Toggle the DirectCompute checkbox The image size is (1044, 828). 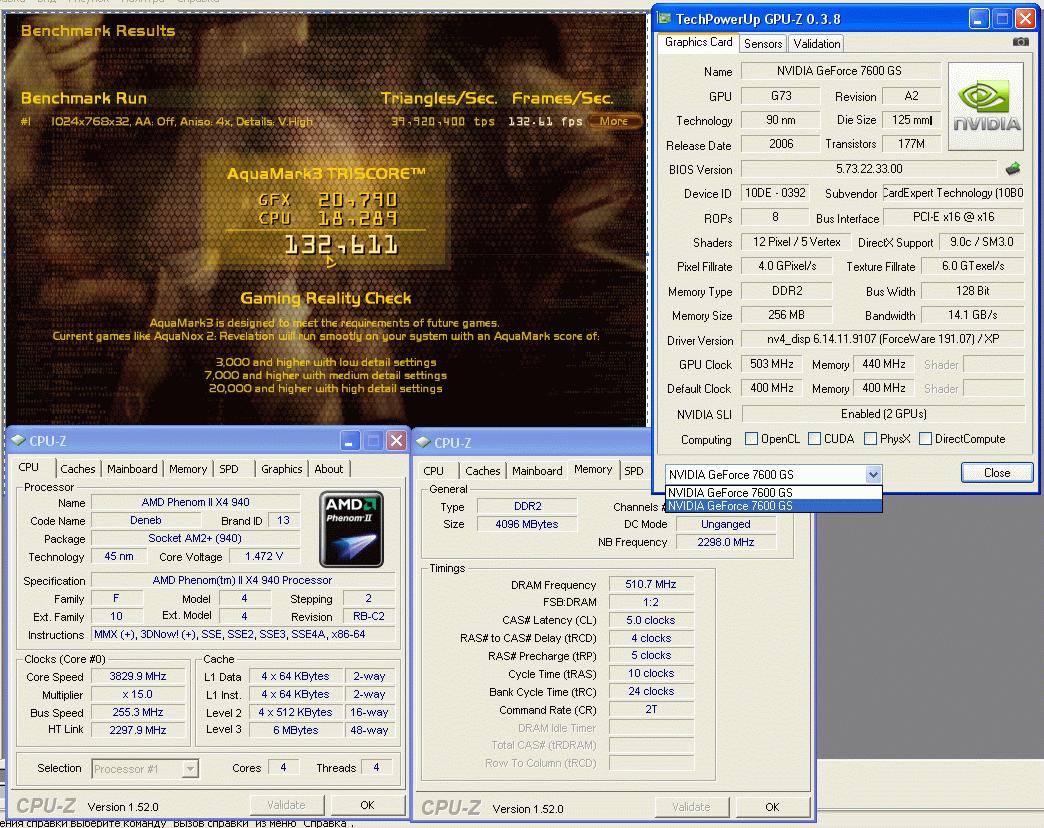coord(925,439)
